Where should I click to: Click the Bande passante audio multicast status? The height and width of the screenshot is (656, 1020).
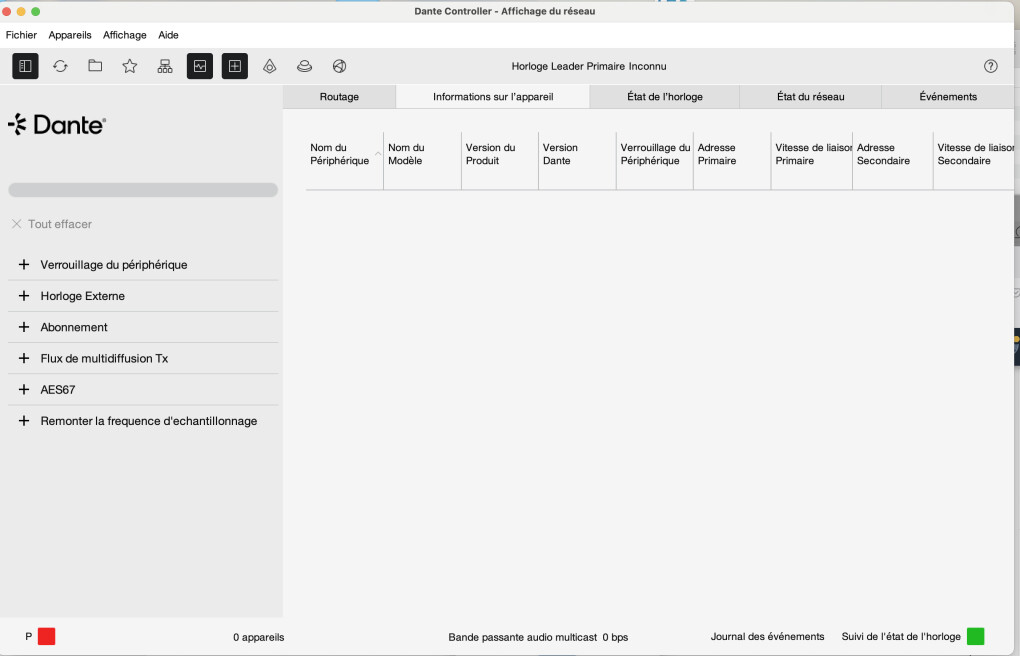[x=538, y=637]
